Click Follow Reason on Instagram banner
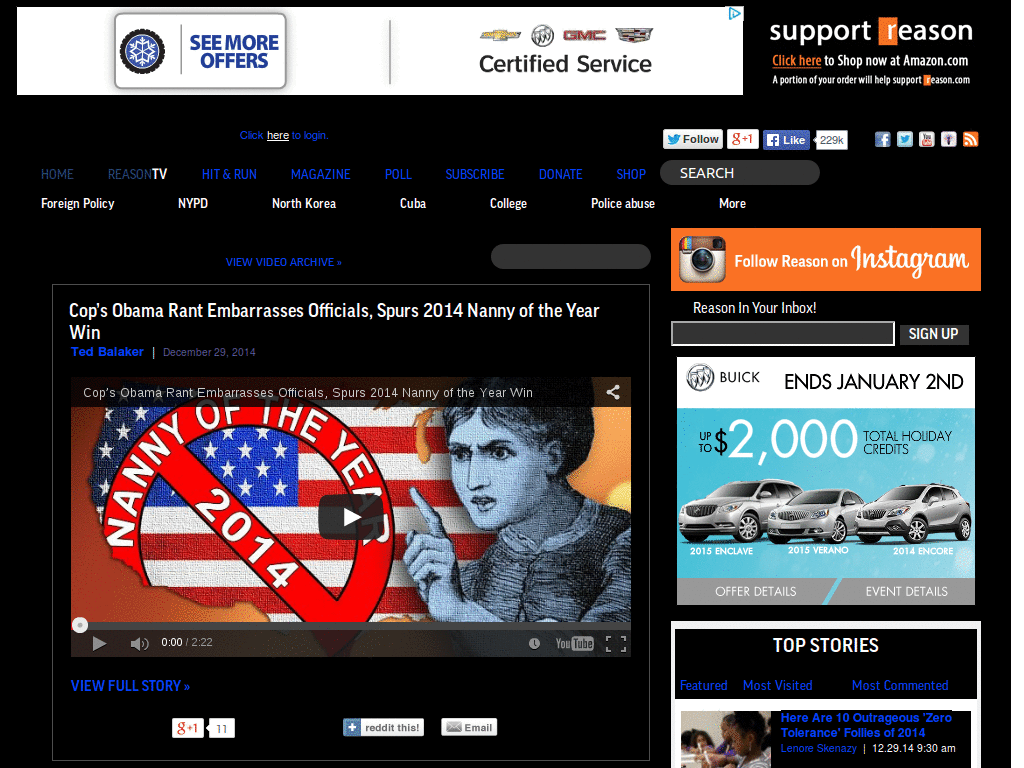 [x=825, y=259]
